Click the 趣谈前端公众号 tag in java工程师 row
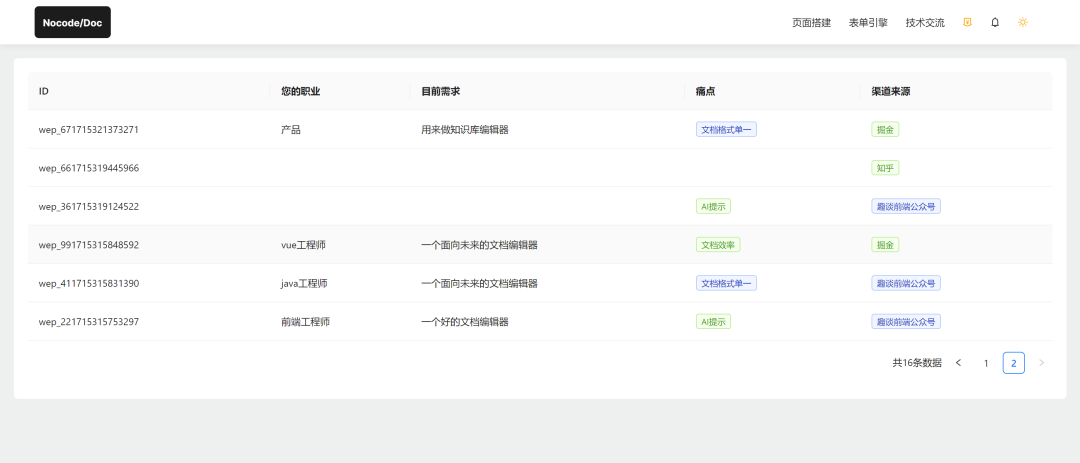 point(905,283)
